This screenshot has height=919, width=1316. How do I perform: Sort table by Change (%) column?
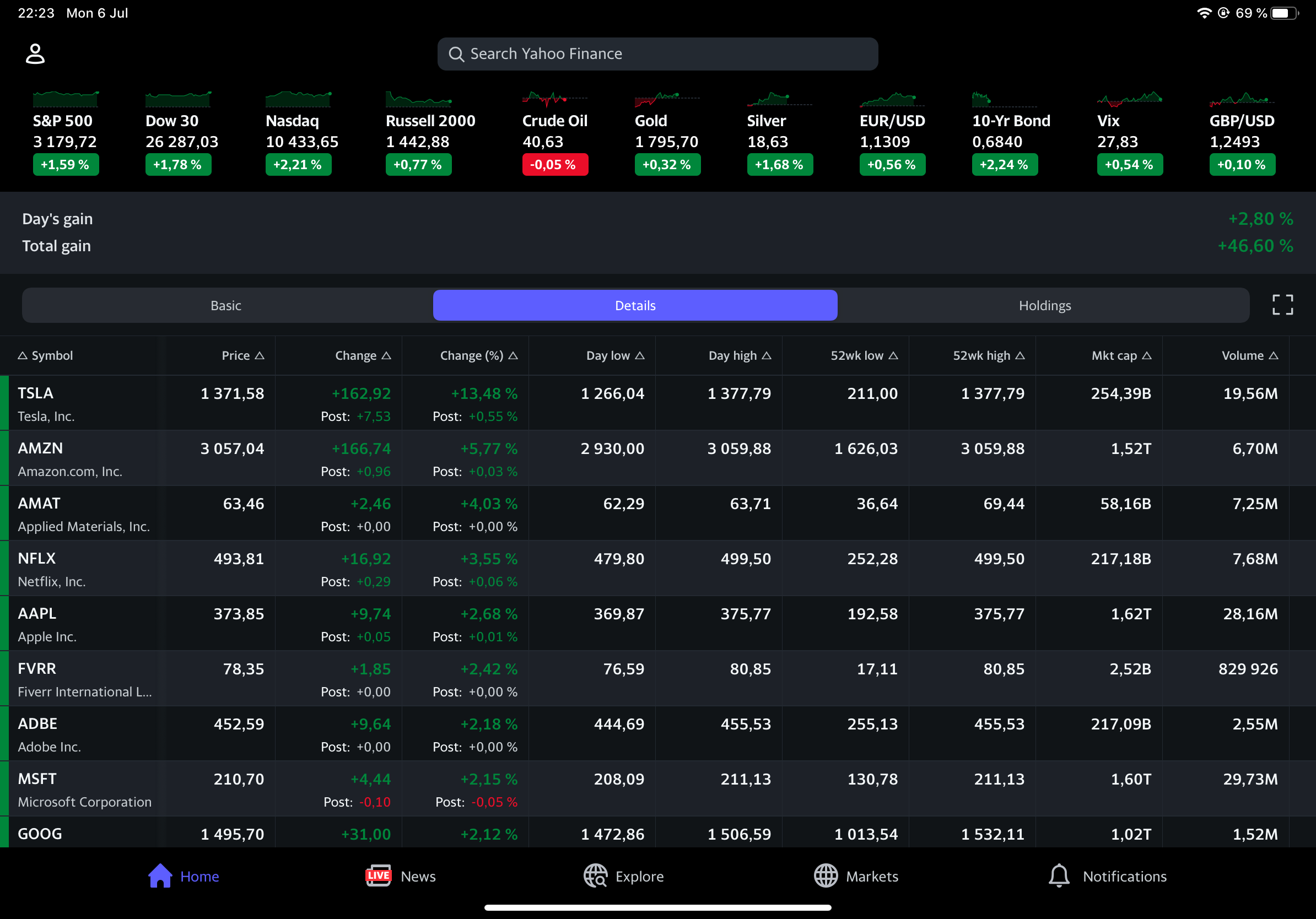pyautogui.click(x=478, y=355)
